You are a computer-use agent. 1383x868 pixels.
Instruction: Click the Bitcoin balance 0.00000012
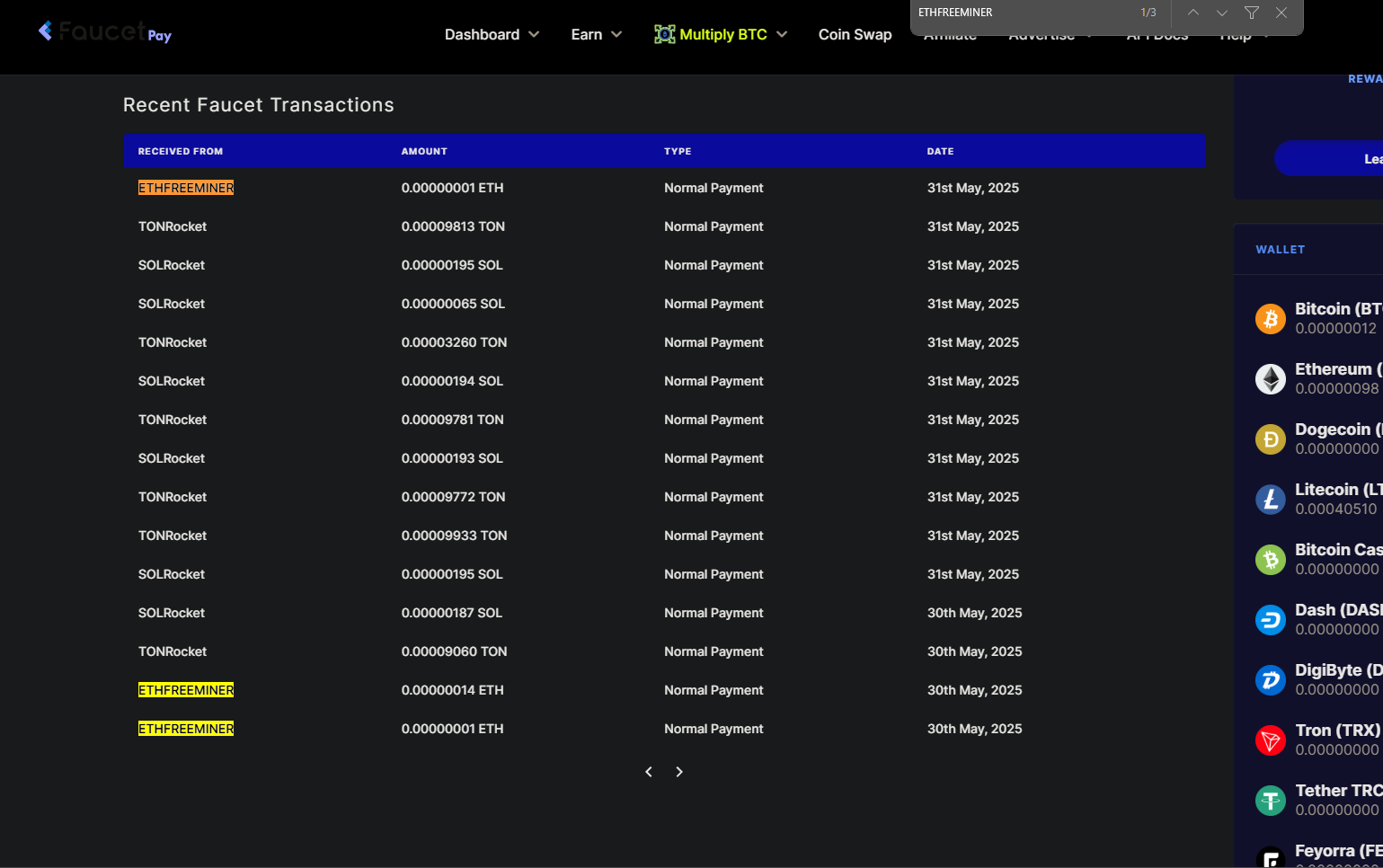tap(1335, 329)
